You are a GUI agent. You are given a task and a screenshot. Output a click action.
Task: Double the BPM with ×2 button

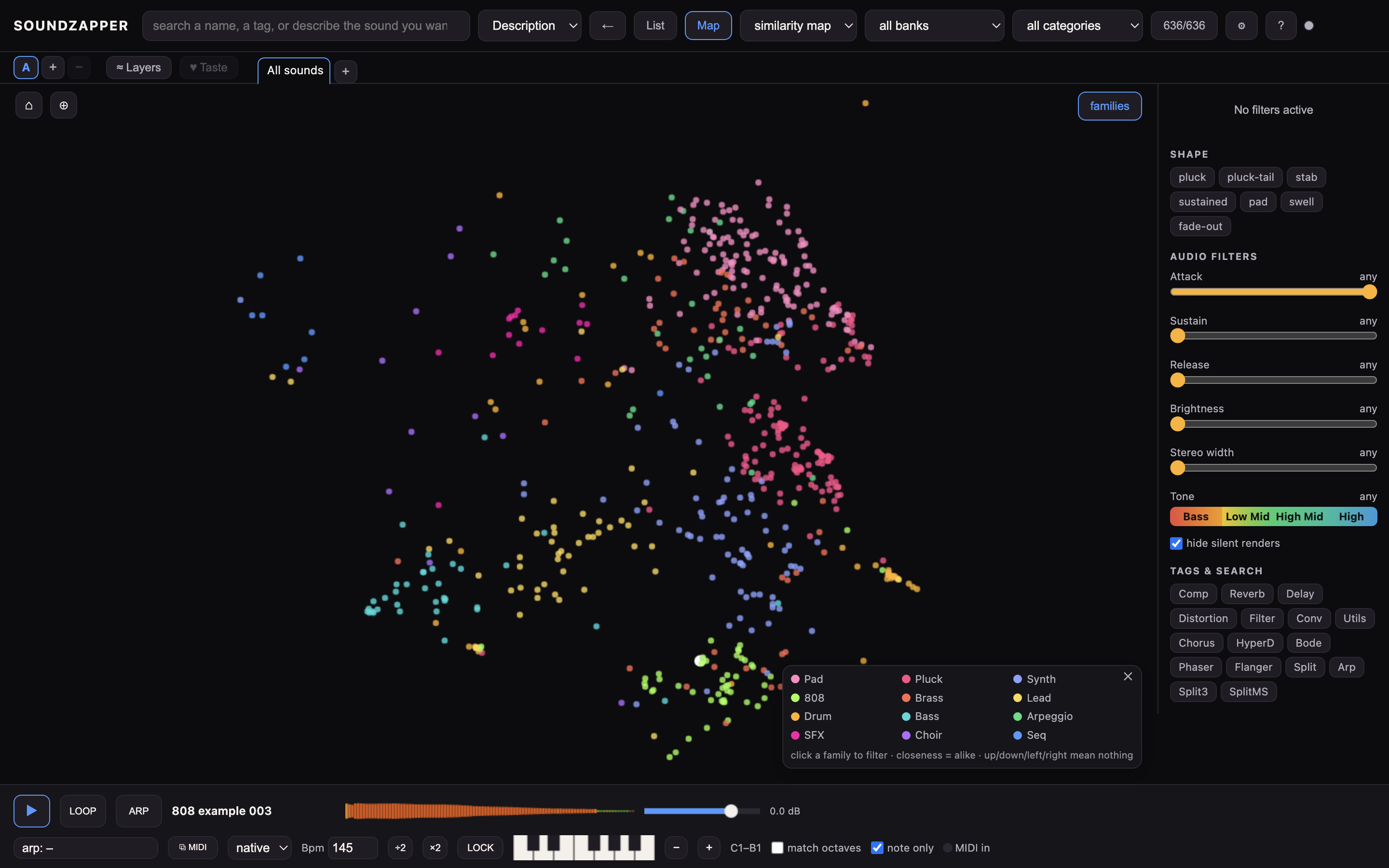tap(435, 847)
